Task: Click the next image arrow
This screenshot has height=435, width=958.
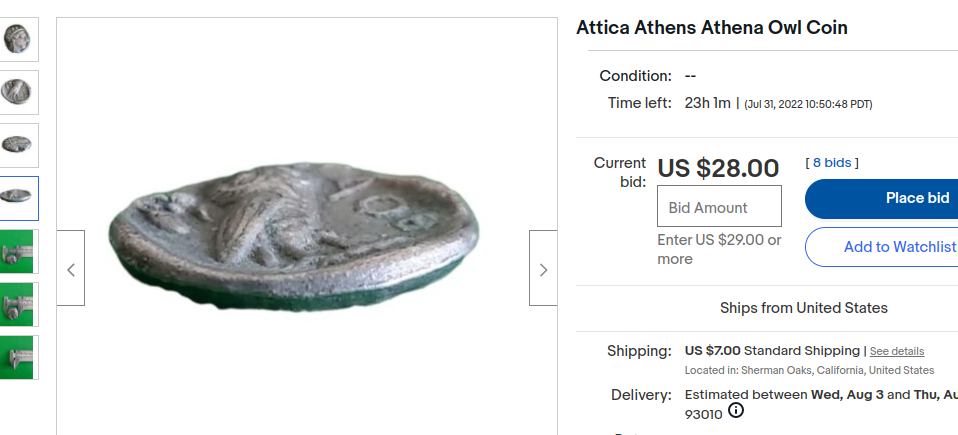Action: [x=543, y=268]
